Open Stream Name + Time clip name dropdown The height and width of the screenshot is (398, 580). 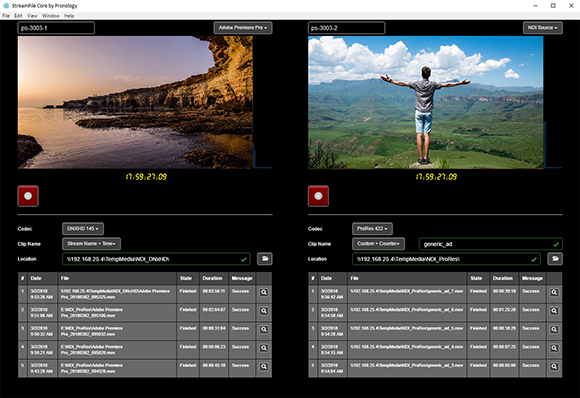pyautogui.click(x=91, y=244)
